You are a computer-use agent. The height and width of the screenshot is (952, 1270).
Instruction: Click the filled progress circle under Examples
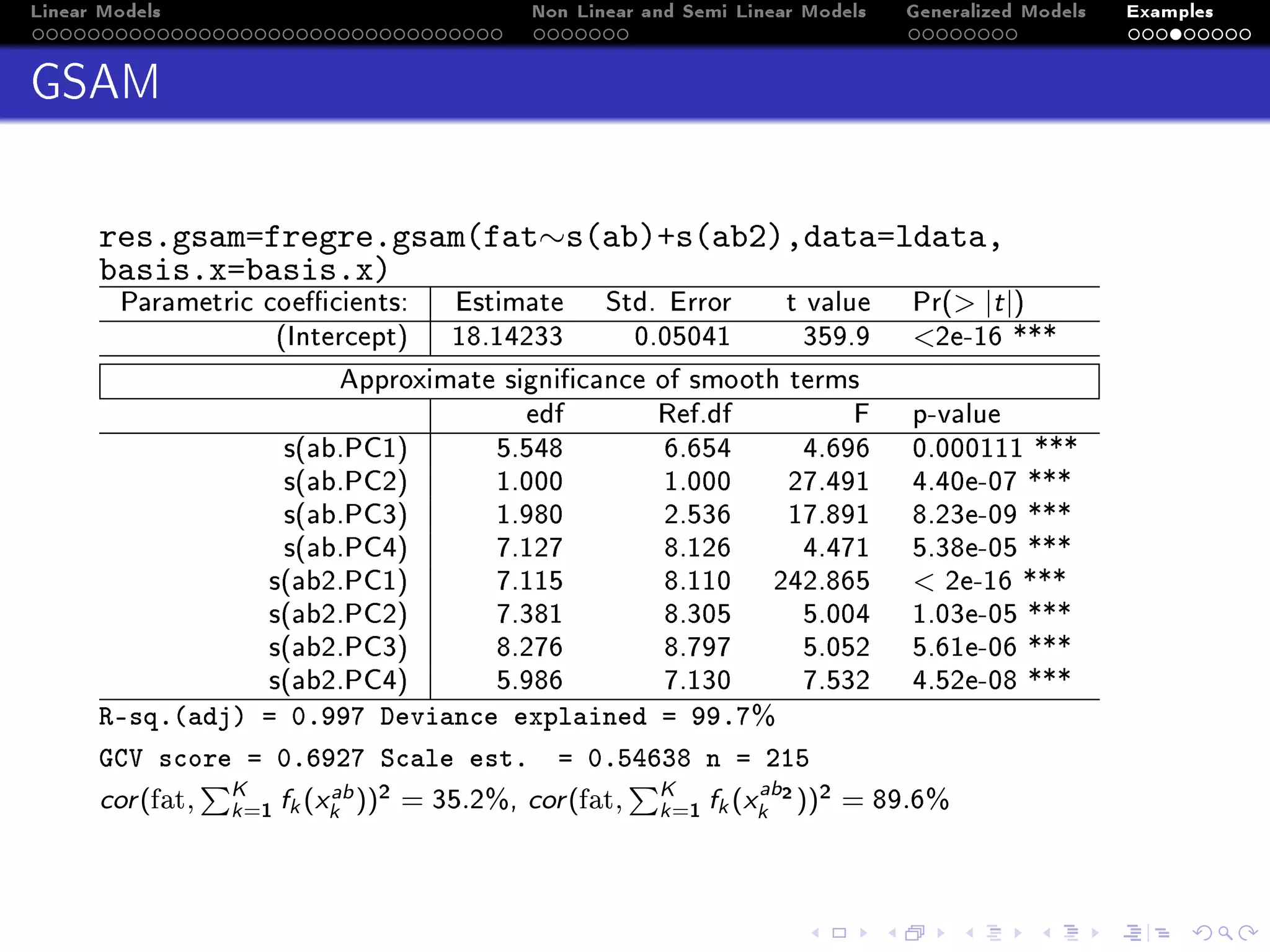[x=1176, y=35]
